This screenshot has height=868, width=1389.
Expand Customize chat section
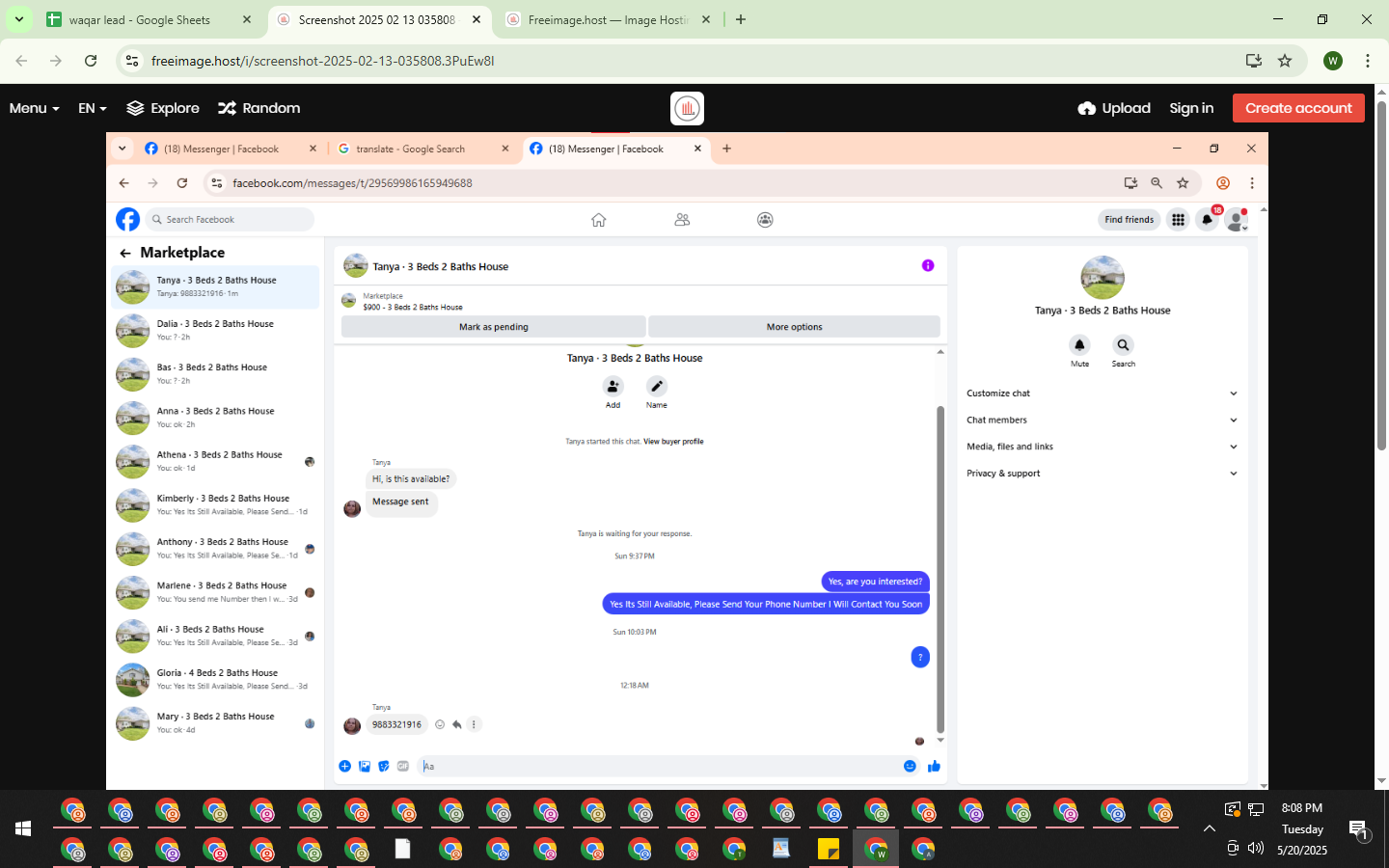pos(1102,393)
